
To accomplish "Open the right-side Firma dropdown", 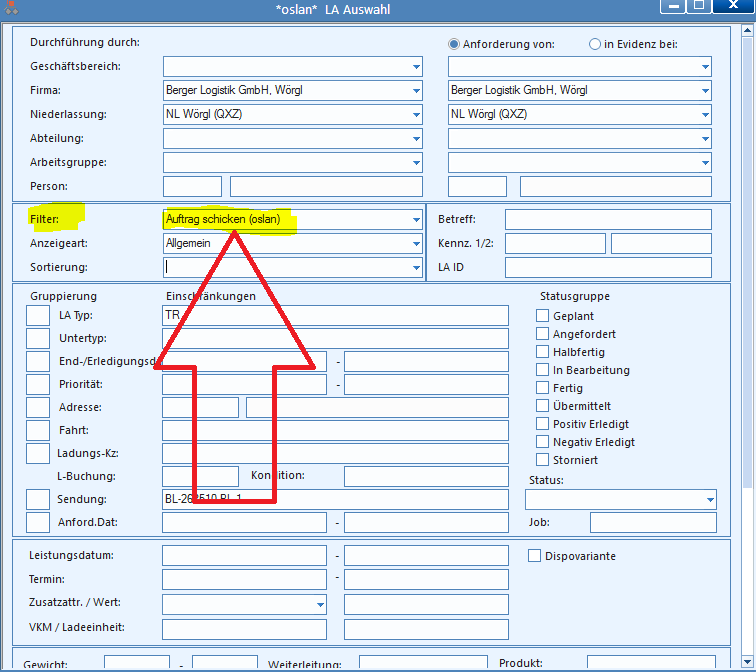I will point(705,91).
